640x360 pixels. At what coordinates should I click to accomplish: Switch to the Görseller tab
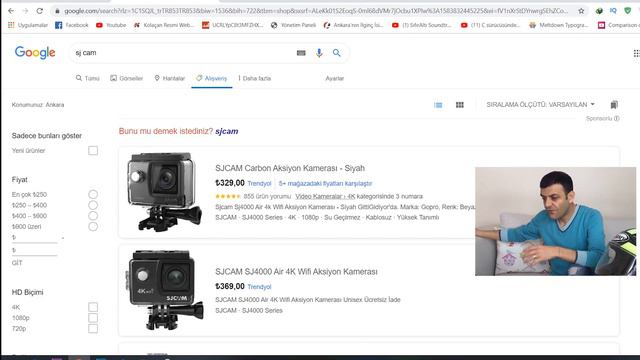click(127, 78)
